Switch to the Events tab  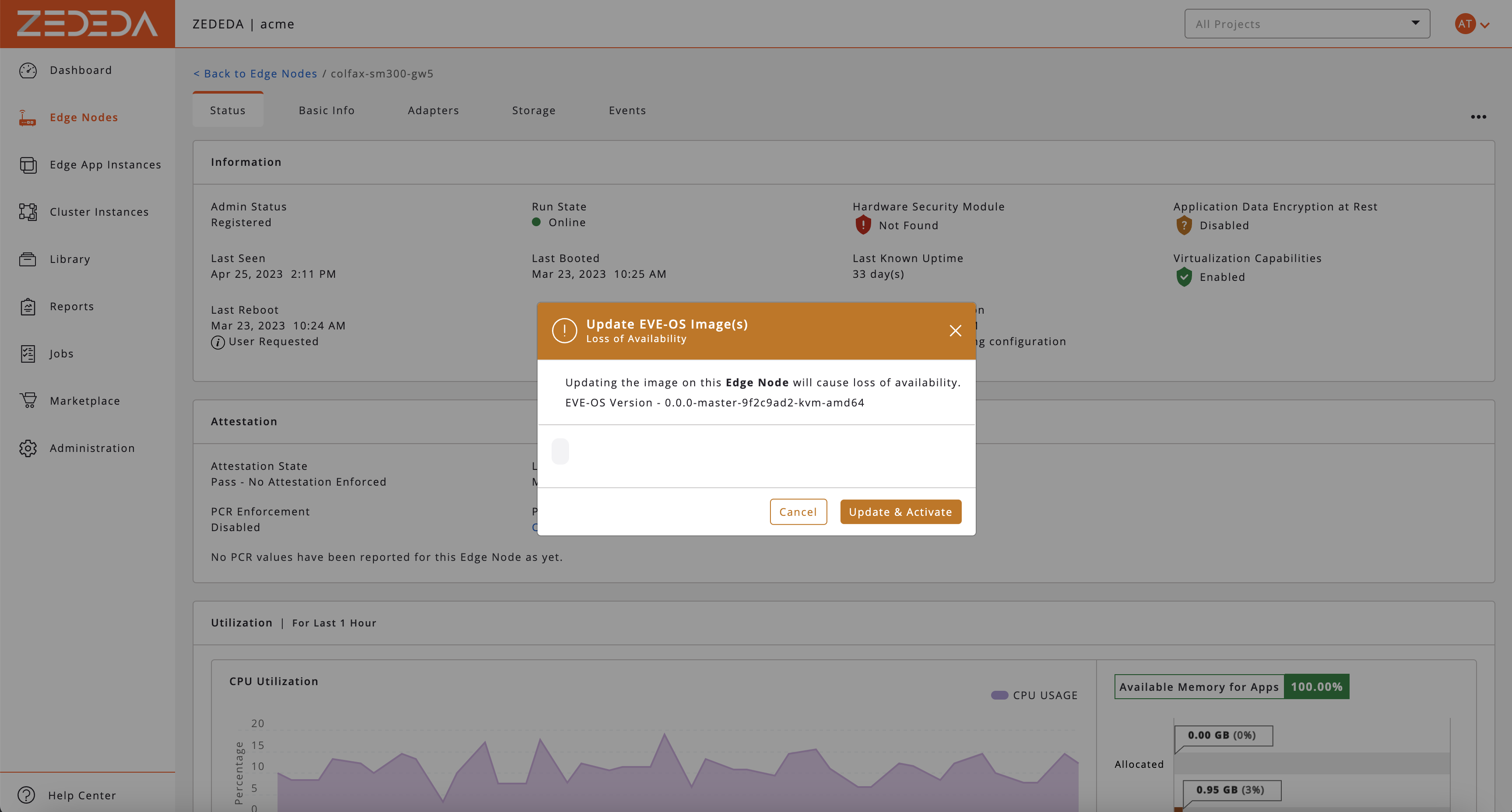pos(627,110)
